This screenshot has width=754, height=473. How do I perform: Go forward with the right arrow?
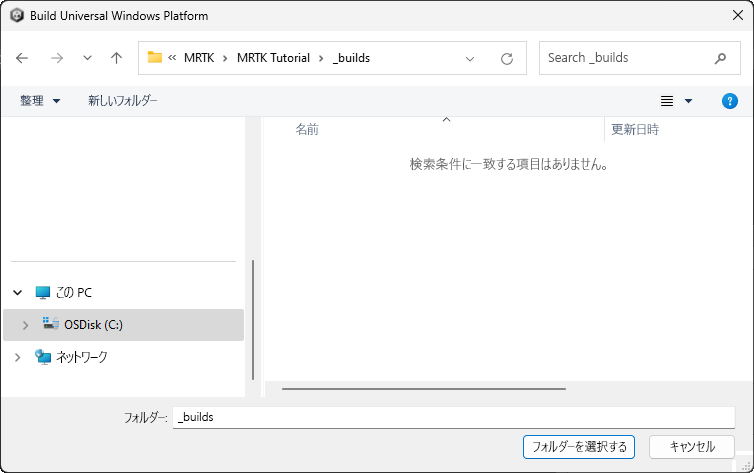(57, 58)
